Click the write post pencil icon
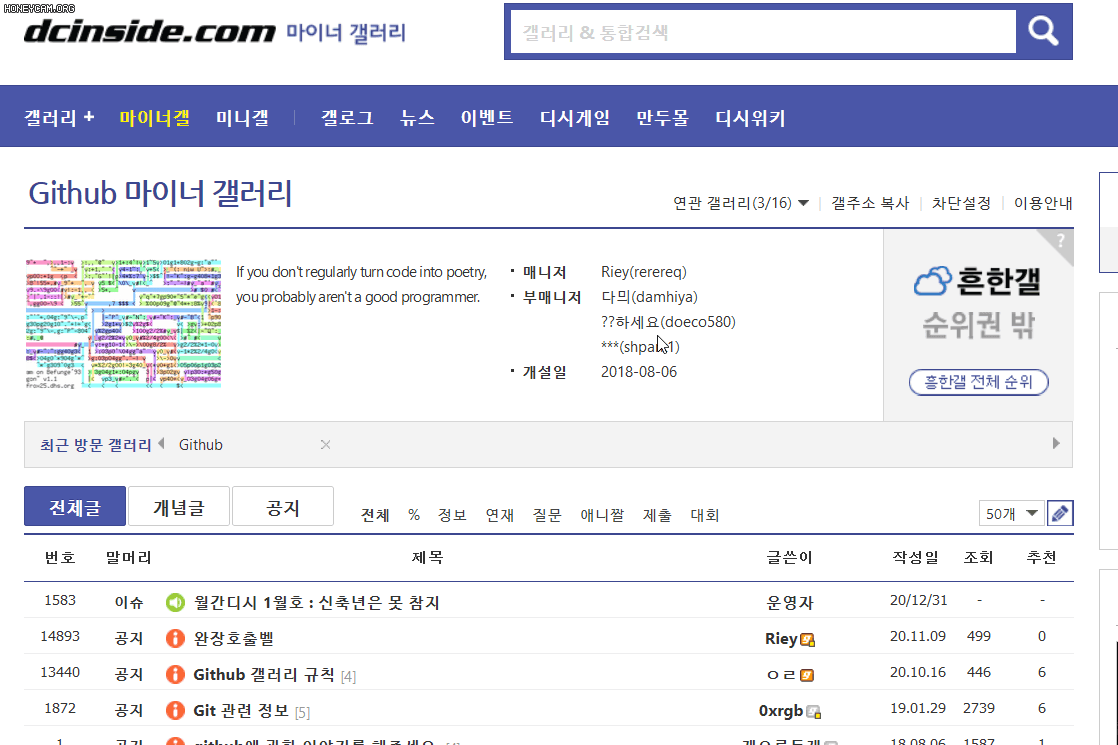This screenshot has height=745, width=1118. tap(1060, 513)
